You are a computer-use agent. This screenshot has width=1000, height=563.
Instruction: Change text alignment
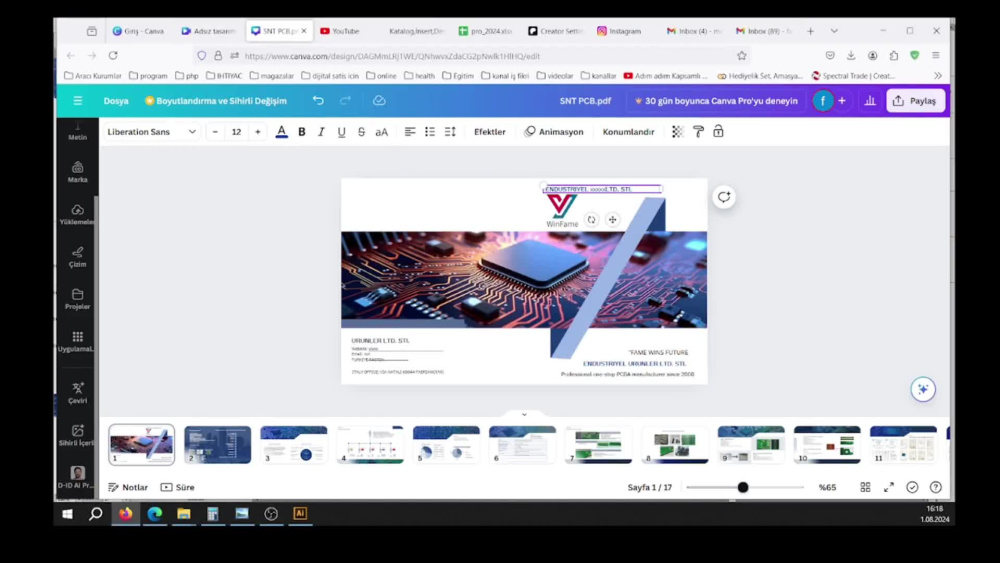tap(410, 132)
